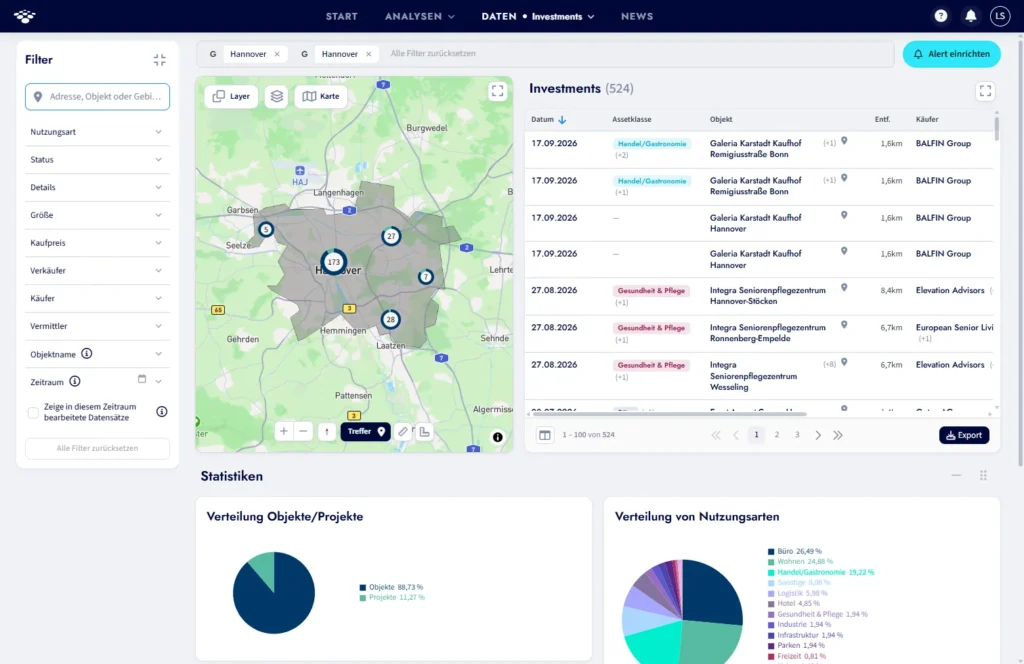Open the map Layer button
The image size is (1024, 664).
pos(231,96)
